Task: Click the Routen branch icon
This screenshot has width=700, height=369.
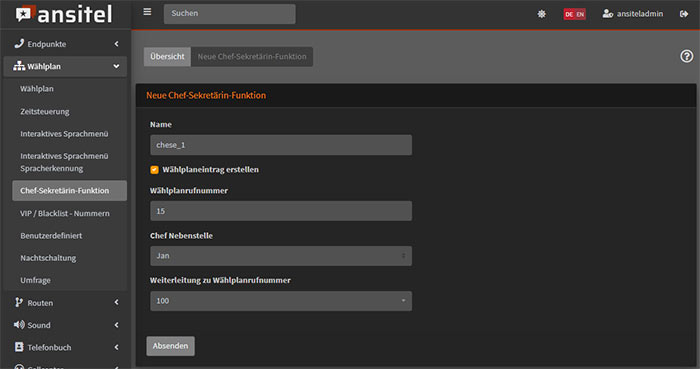Action: click(19, 303)
